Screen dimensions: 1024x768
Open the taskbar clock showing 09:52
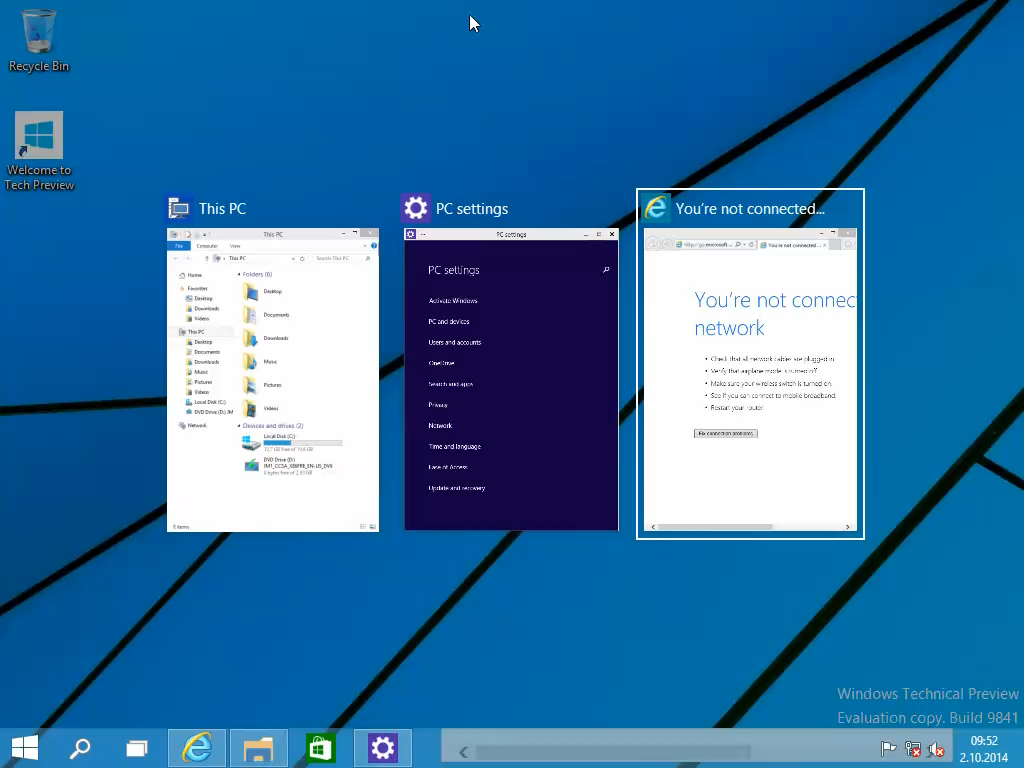point(984,749)
